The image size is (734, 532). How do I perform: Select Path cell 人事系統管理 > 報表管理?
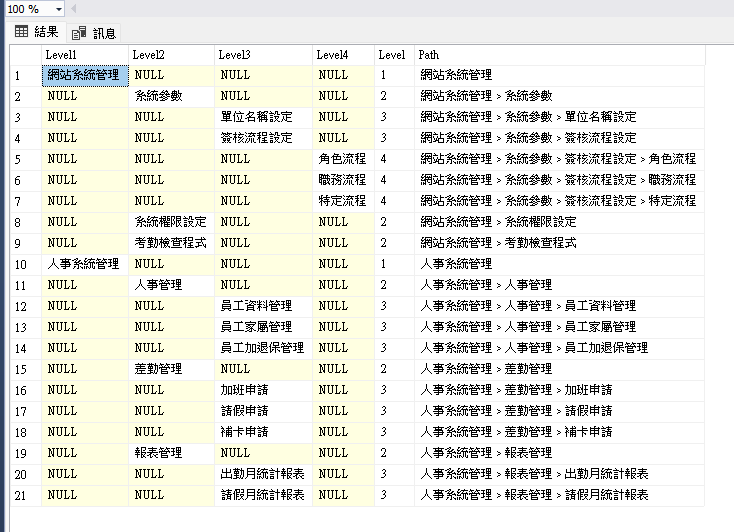click(560, 453)
